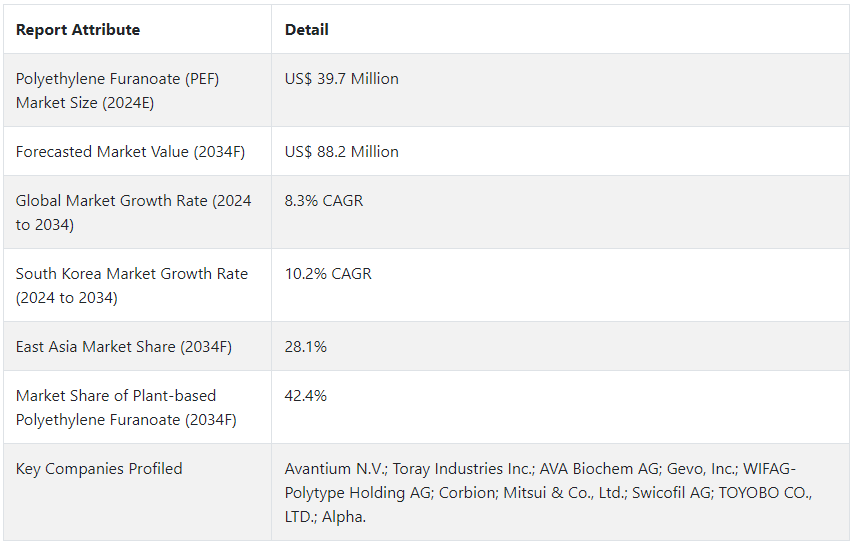
Task: Click the "Detail" column header
Action: (307, 30)
